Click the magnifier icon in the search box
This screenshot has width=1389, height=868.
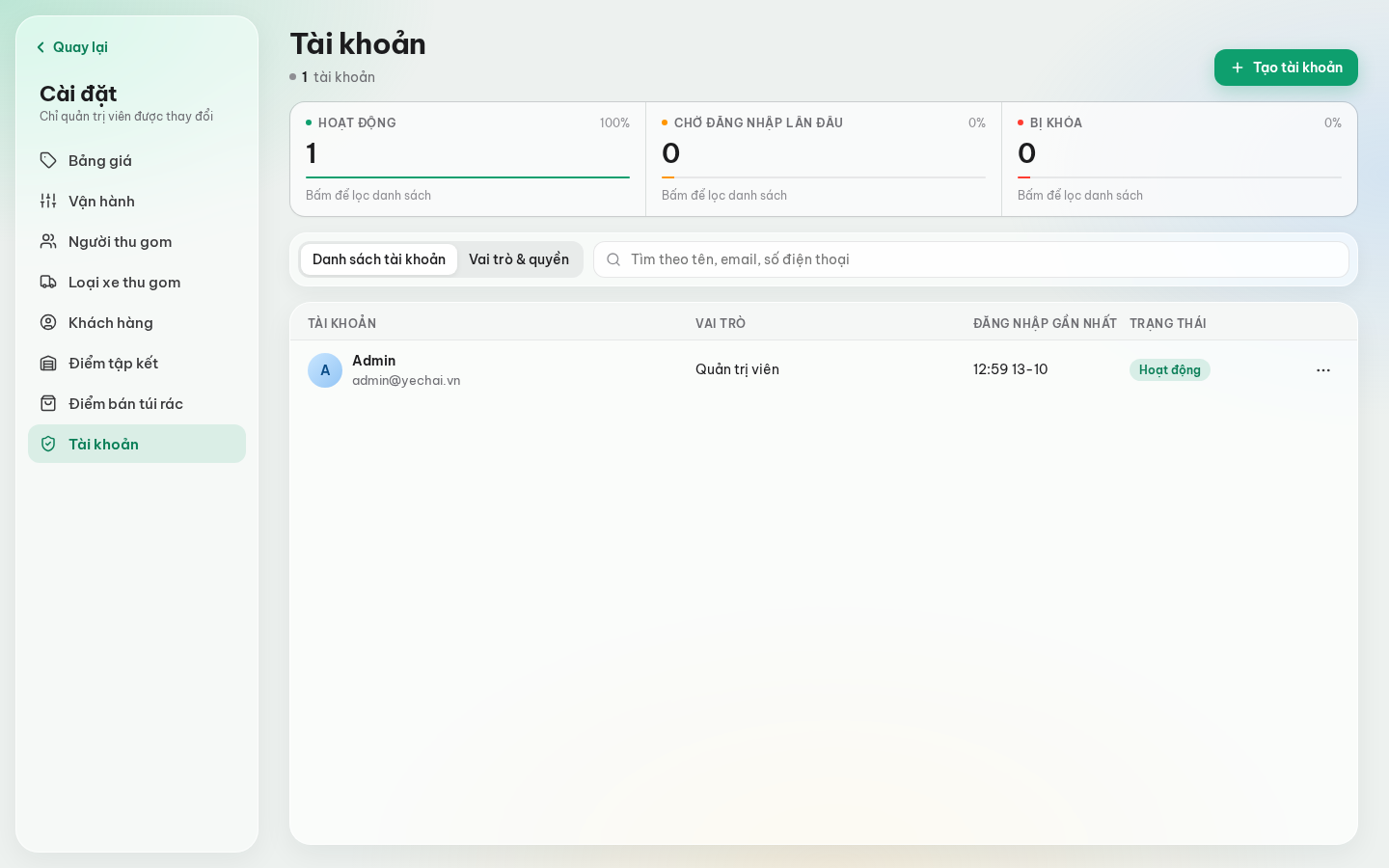(613, 259)
